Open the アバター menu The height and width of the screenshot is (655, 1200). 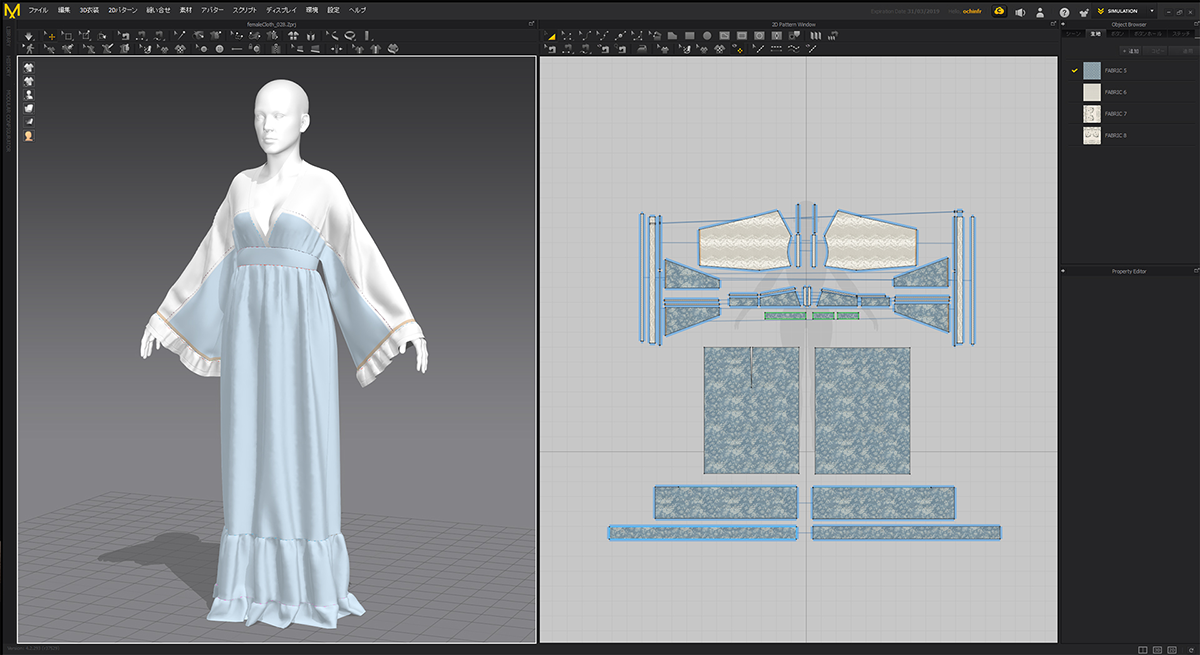click(212, 9)
